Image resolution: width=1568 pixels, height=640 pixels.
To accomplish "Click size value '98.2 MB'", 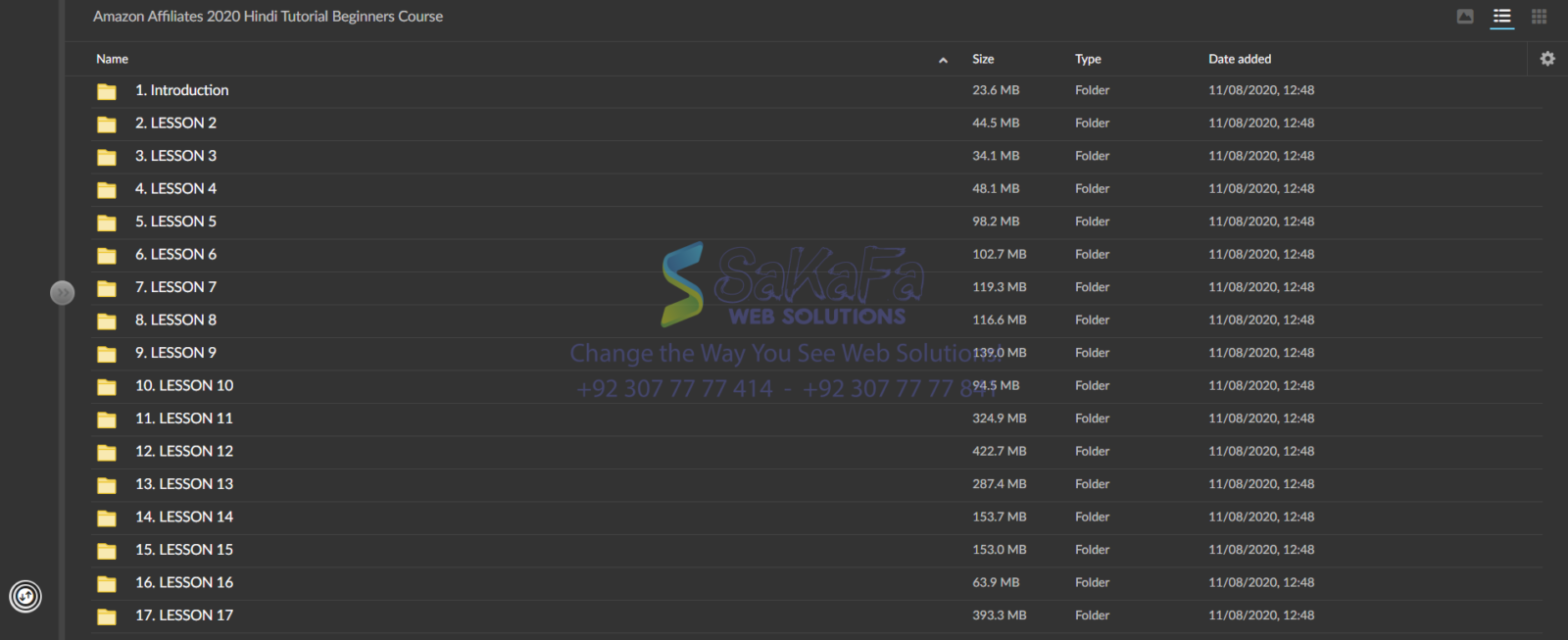I will click(996, 222).
